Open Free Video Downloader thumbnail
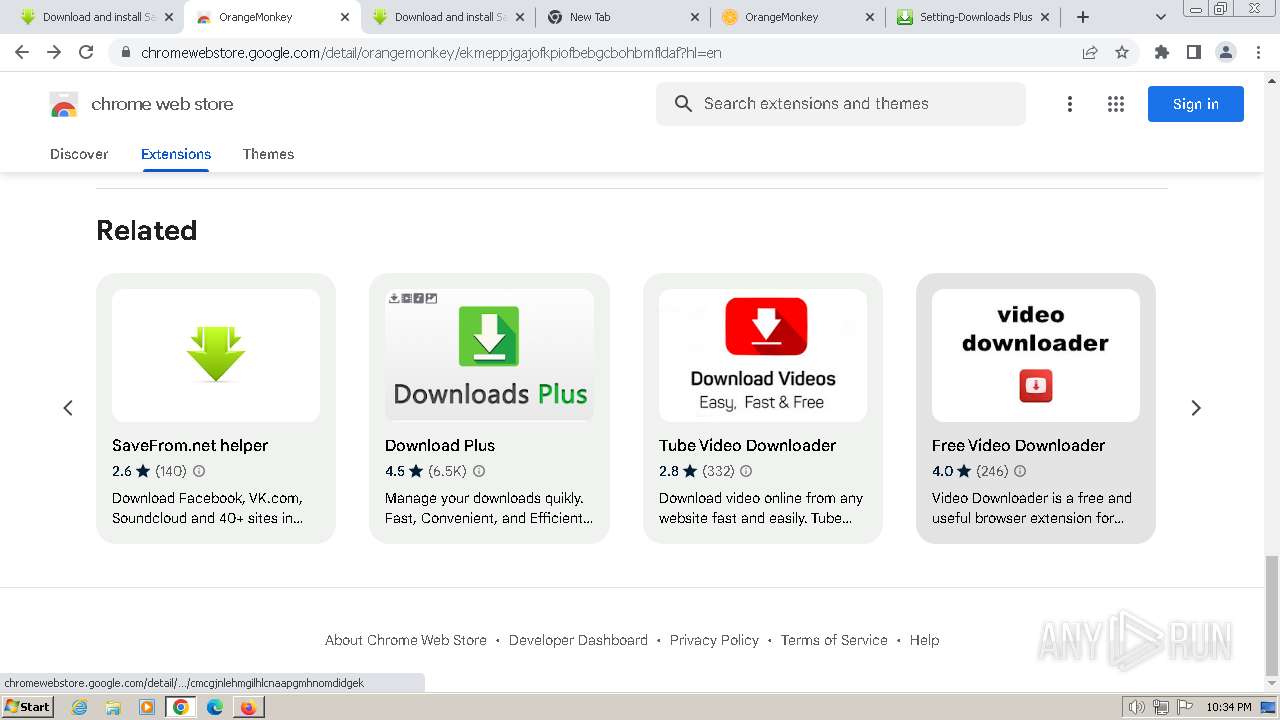 pyautogui.click(x=1036, y=355)
